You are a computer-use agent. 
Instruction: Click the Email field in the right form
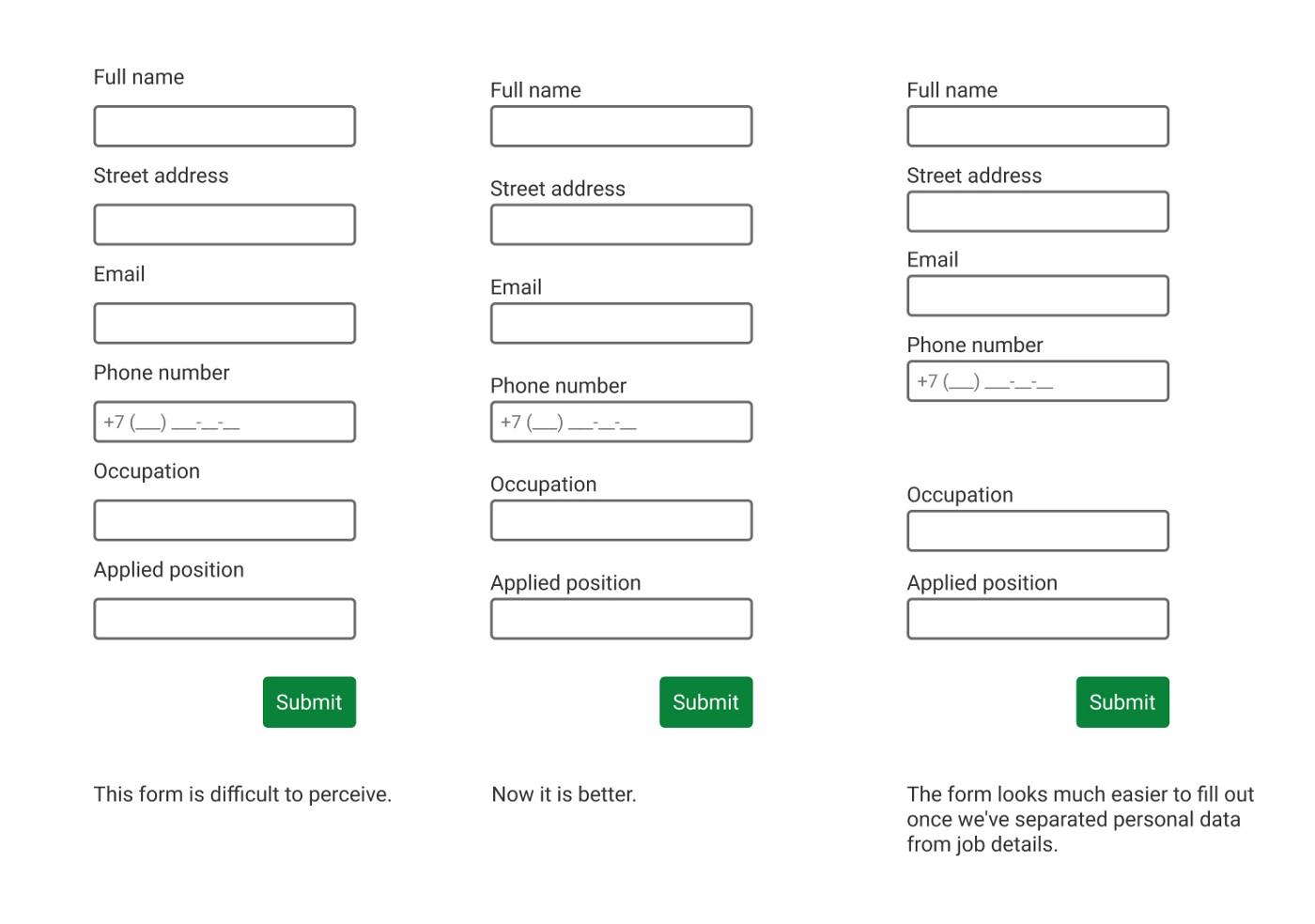point(1037,295)
